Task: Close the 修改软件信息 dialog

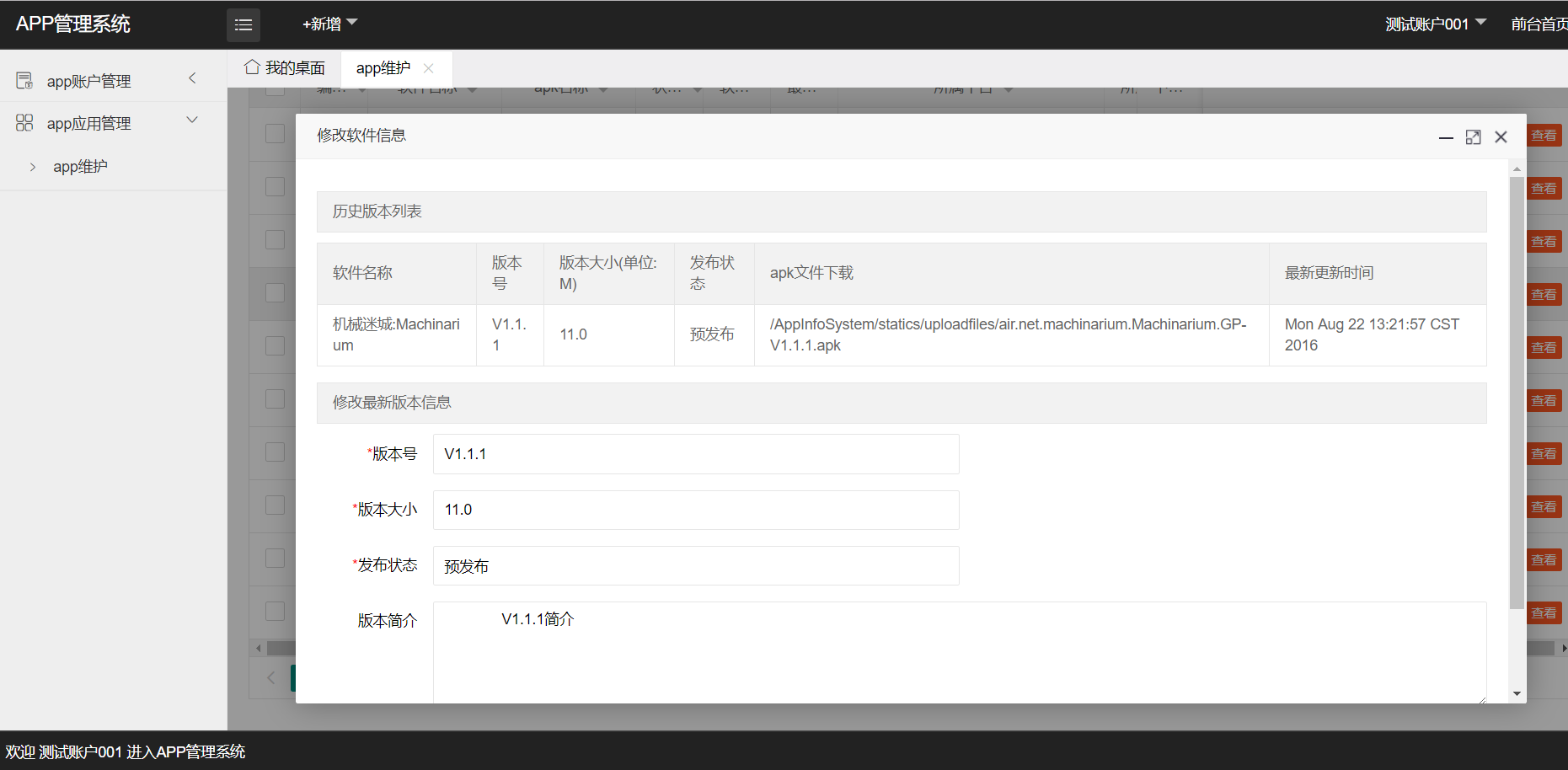Action: (1501, 137)
